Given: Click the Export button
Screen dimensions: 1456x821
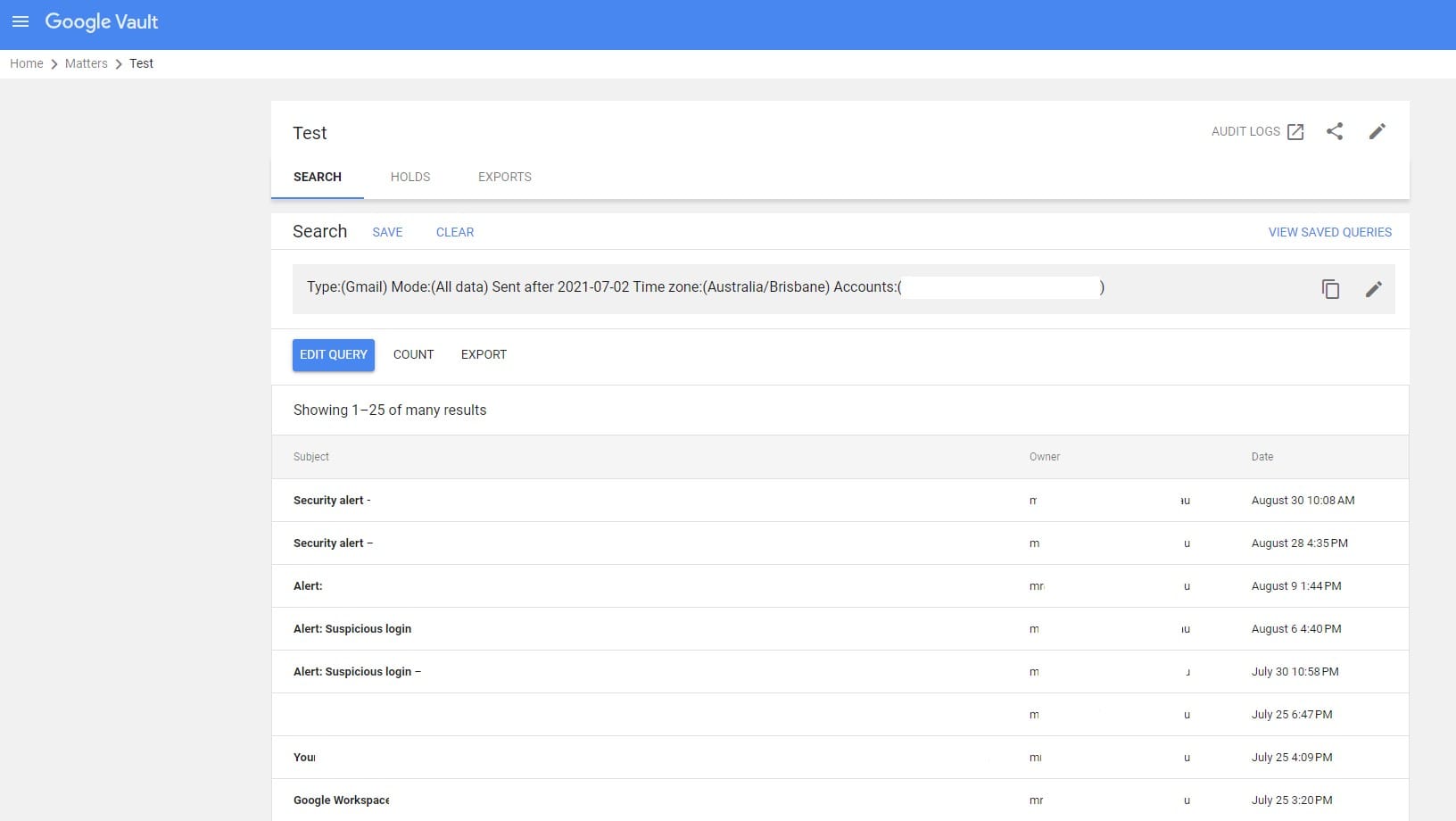Looking at the screenshot, I should pyautogui.click(x=484, y=354).
